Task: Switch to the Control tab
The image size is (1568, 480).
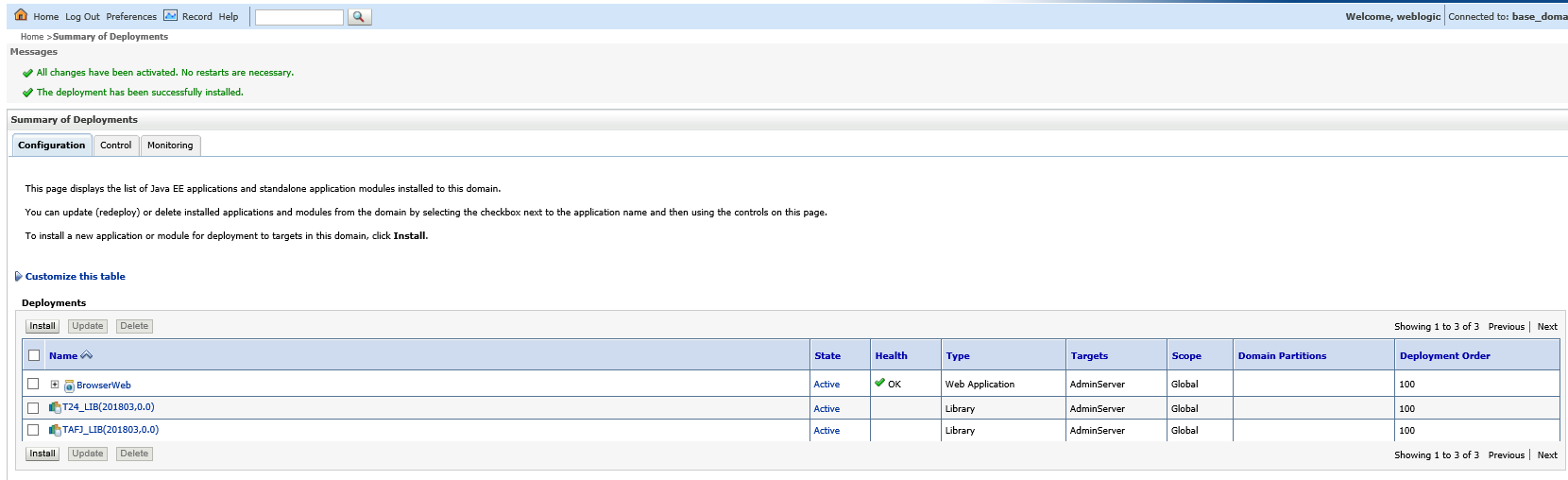Action: click(115, 146)
